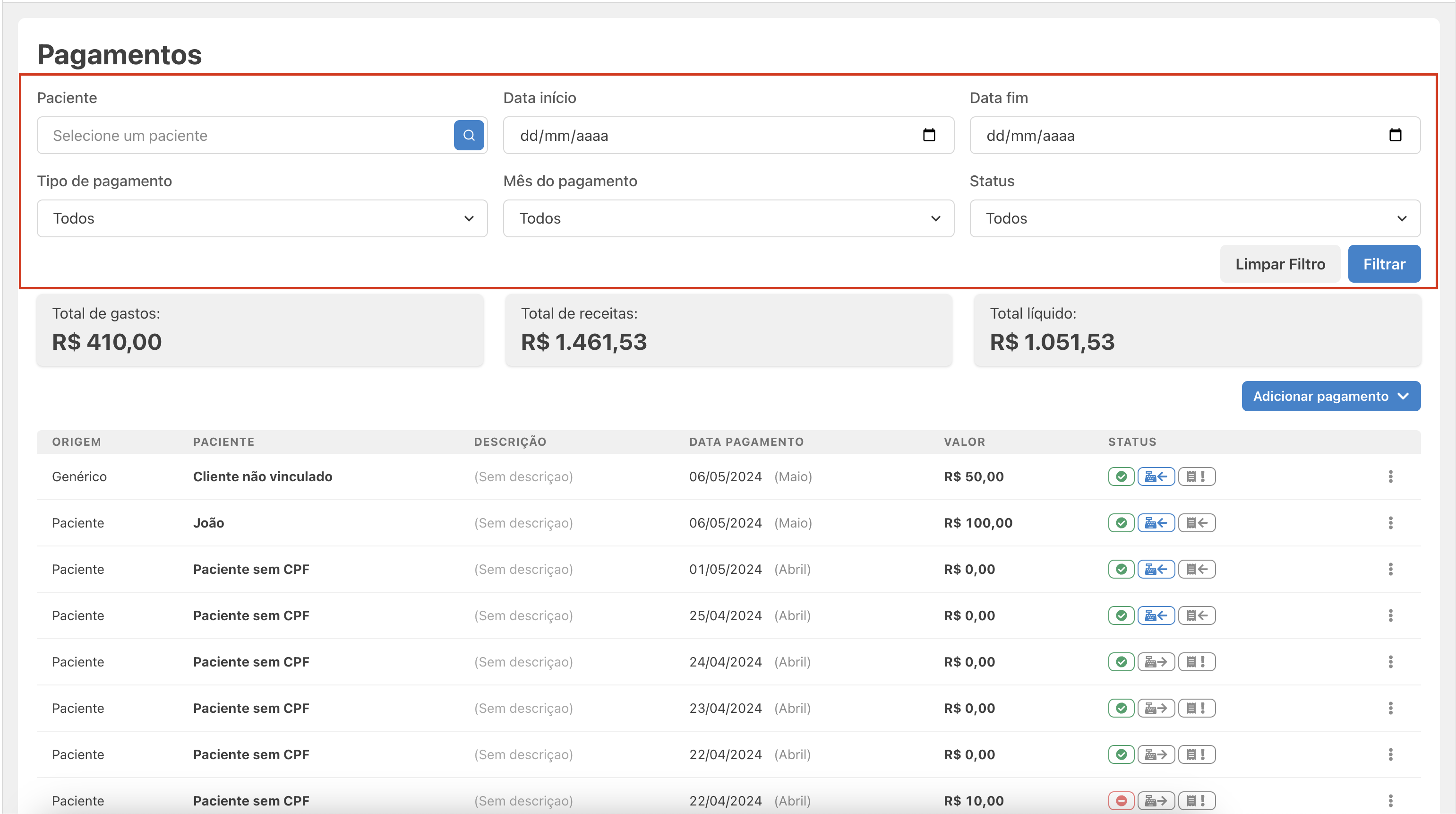Click the Data fim date field
Screen dimensions: 1456x814
[1195, 135]
